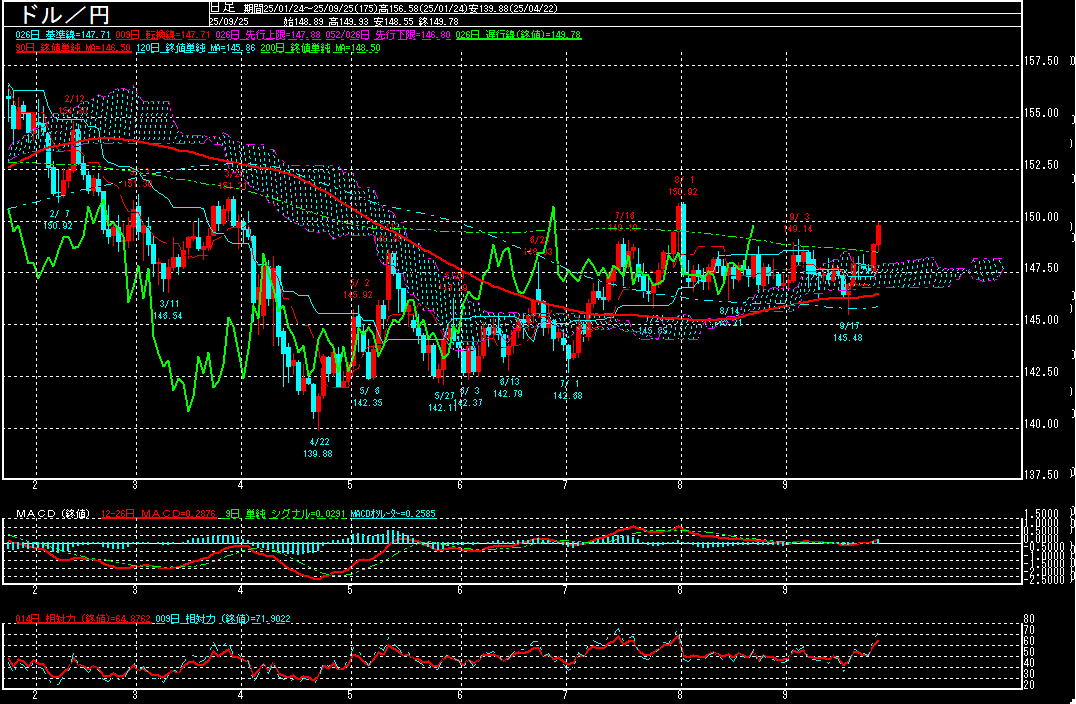Image resolution: width=1076 pixels, height=704 pixels.
Task: Click the MACD (終値) panel title
Action: [x=50, y=514]
